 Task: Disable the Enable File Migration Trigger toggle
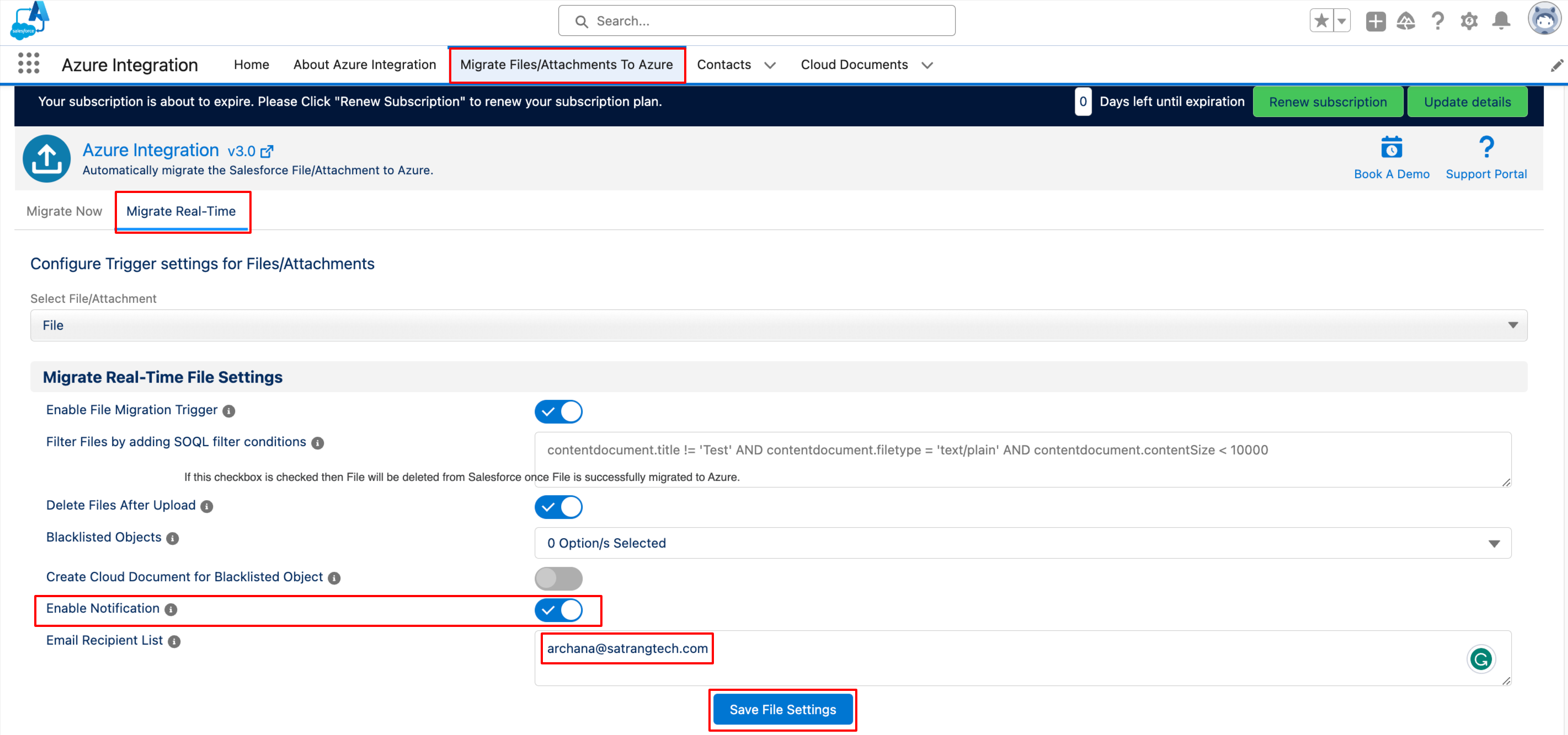pyautogui.click(x=558, y=411)
